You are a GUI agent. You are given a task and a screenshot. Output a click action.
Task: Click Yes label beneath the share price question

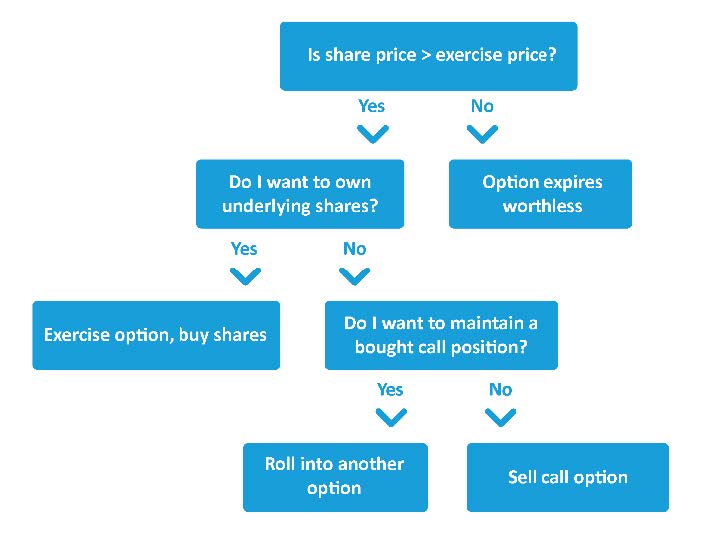point(372,106)
